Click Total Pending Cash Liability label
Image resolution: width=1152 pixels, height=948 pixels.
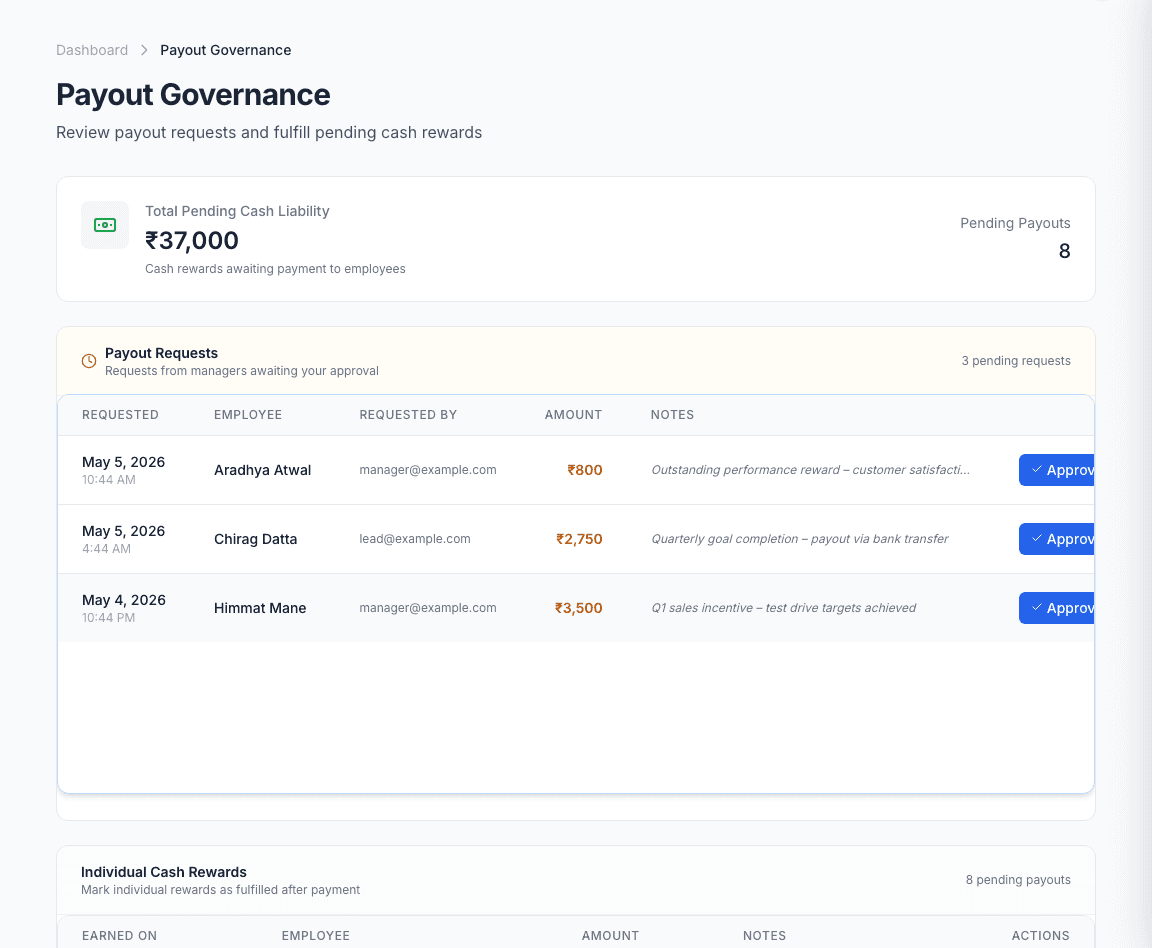point(237,211)
